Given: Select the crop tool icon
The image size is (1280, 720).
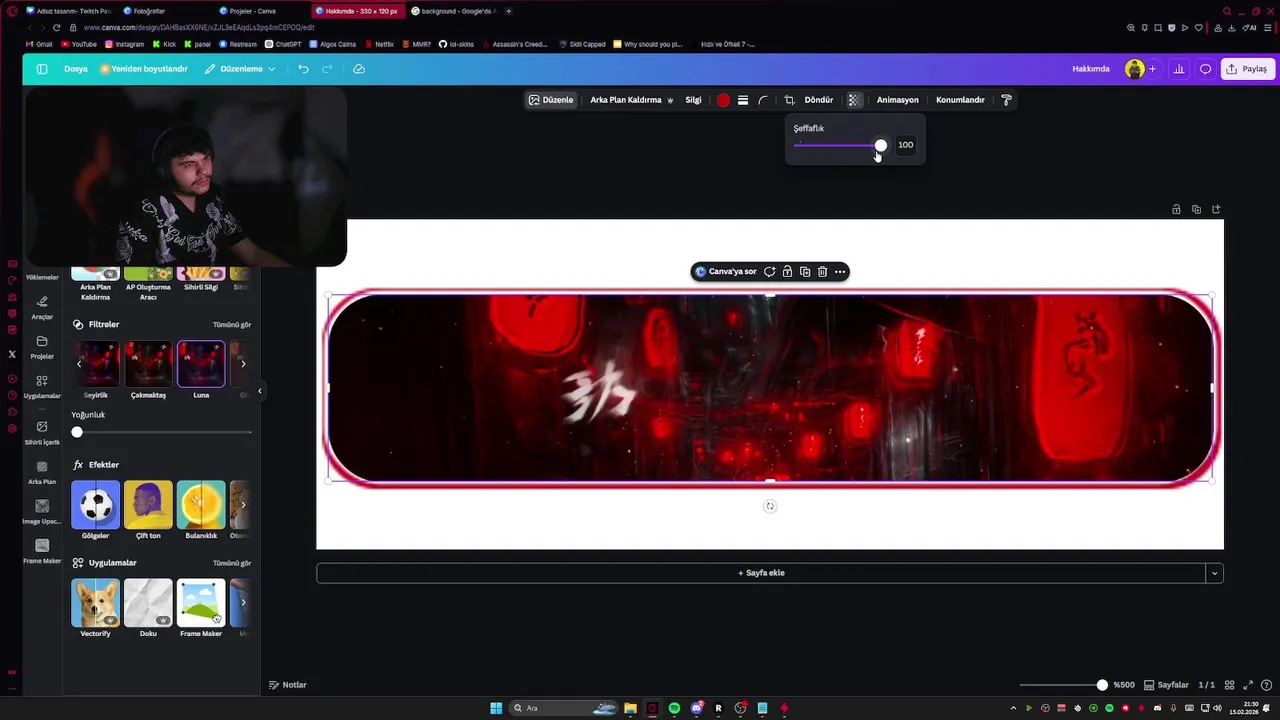Looking at the screenshot, I should [x=789, y=100].
